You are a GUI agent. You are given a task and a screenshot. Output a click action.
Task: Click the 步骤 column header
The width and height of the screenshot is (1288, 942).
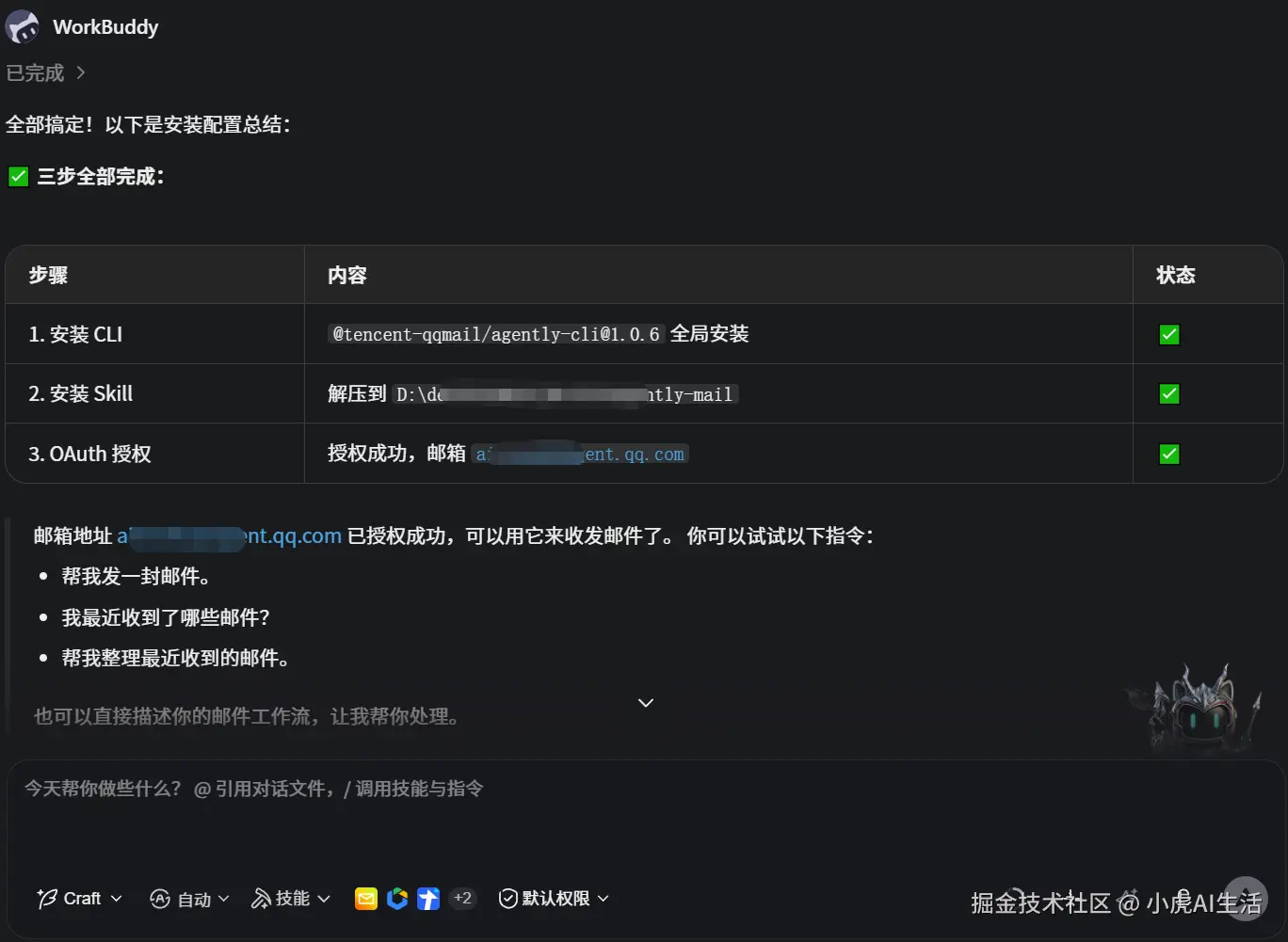click(x=48, y=275)
